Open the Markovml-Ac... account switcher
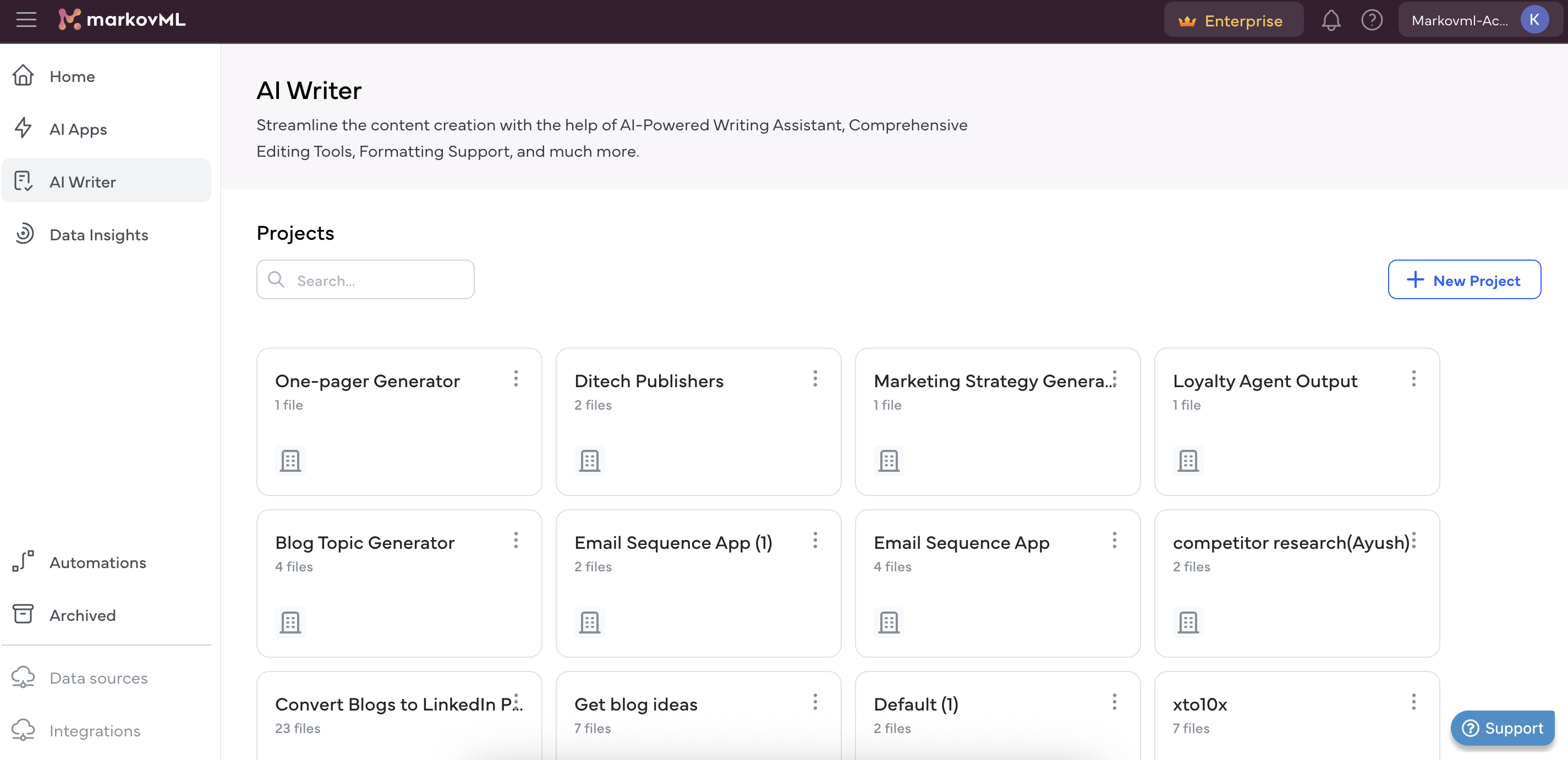 tap(1460, 21)
